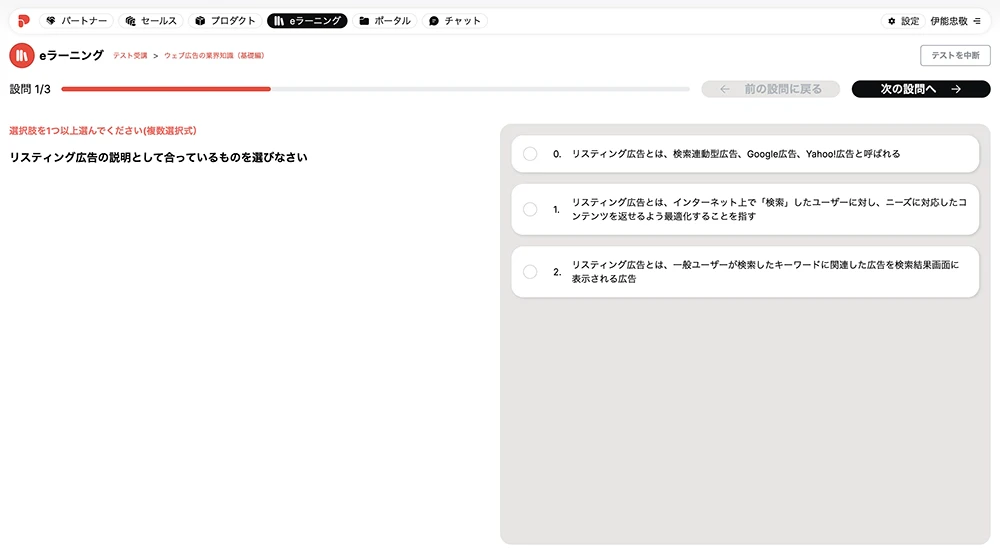Click the folder icon in ポータル tab
The height and width of the screenshot is (554, 1000).
[x=364, y=21]
